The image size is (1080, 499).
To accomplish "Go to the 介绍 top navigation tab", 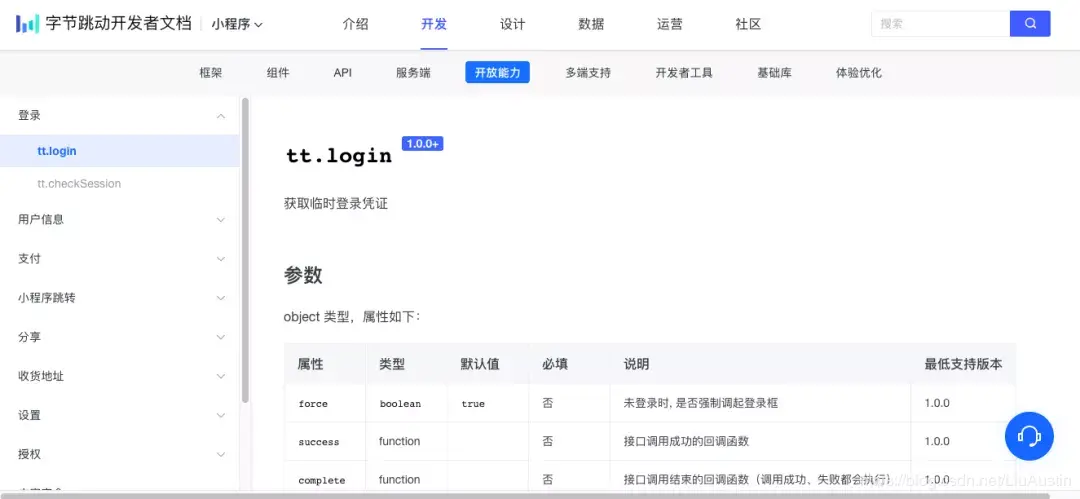I will [x=355, y=24].
